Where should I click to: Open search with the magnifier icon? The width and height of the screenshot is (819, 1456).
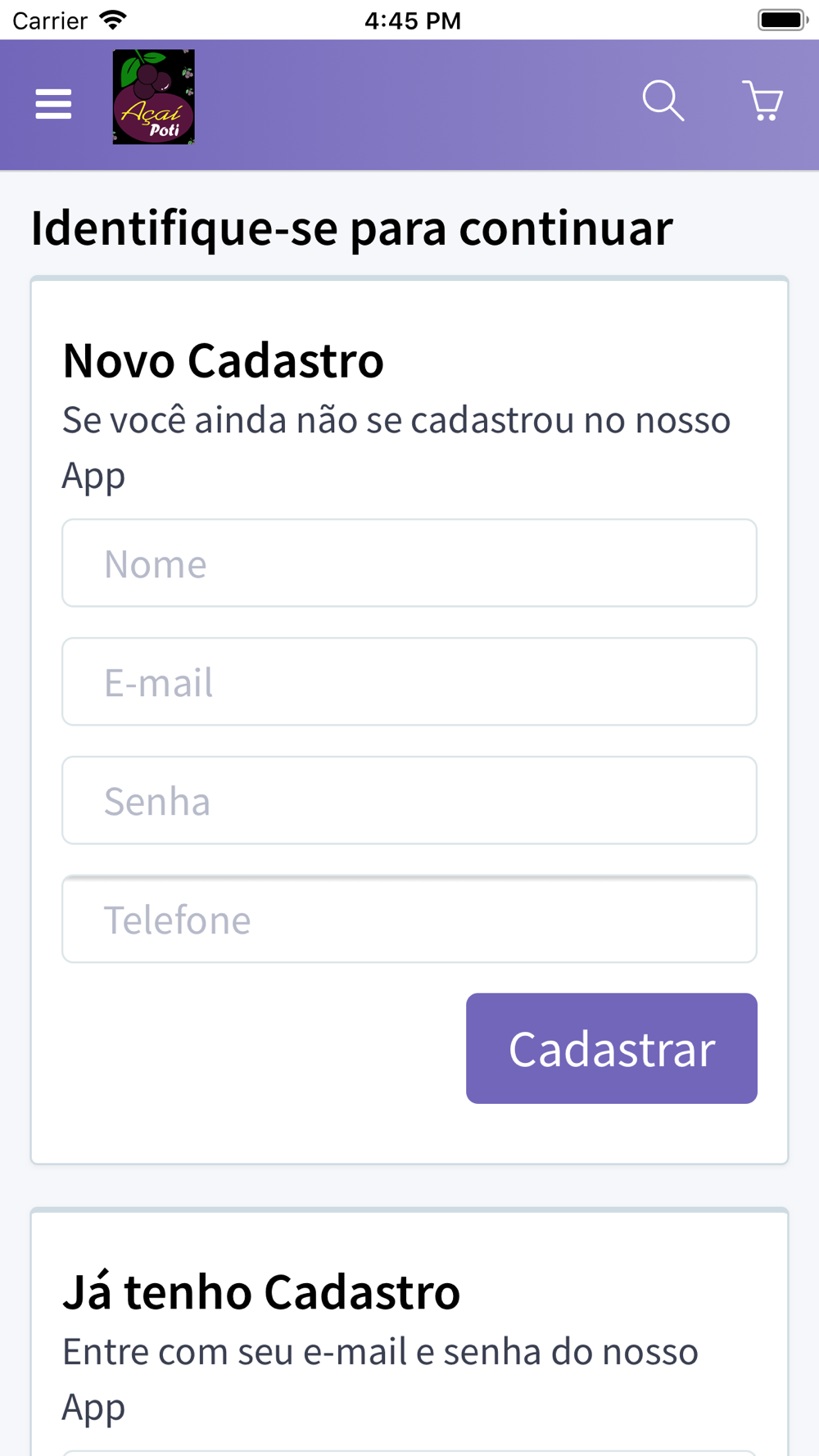(663, 101)
